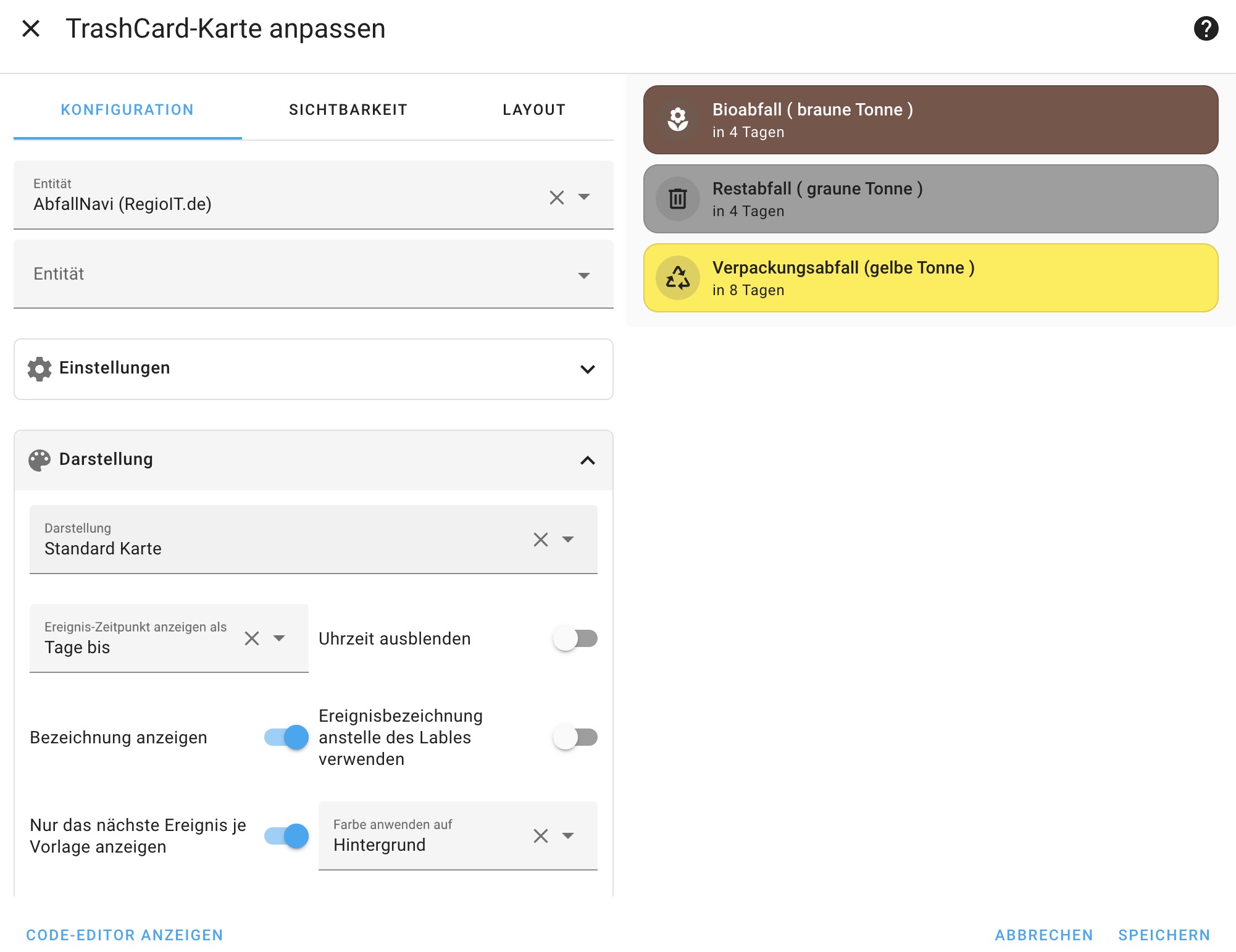
Task: Open the Ereignis-Zeitpunkt dropdown arrow
Action: tap(279, 638)
